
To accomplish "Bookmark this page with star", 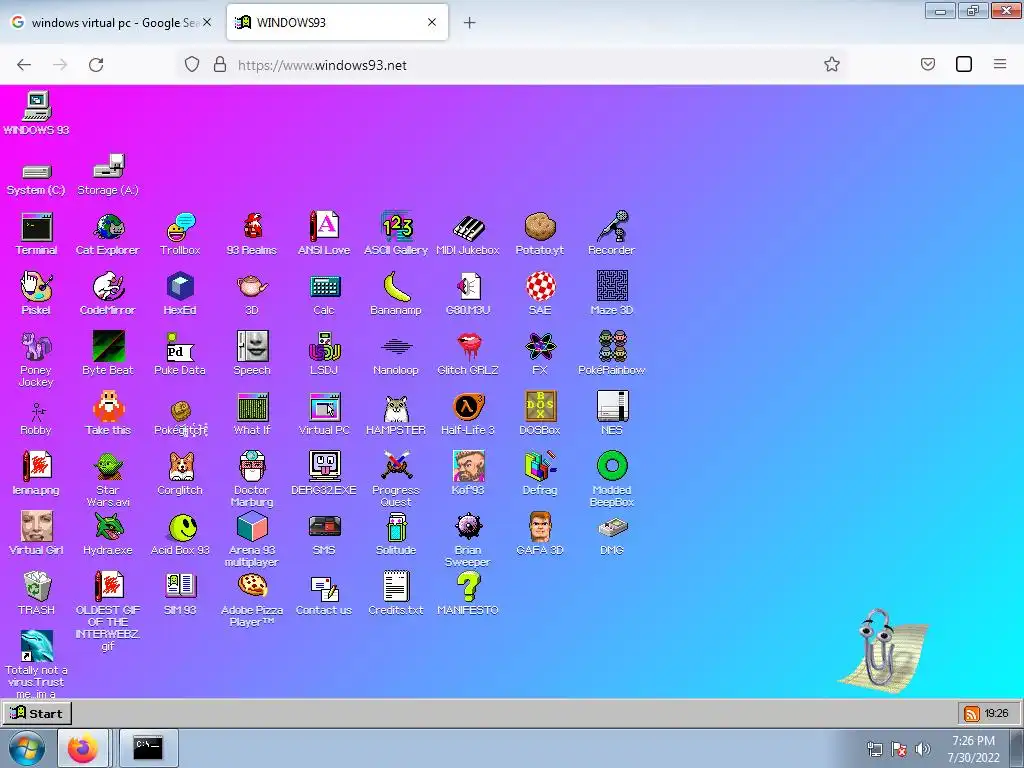I will tap(831, 64).
